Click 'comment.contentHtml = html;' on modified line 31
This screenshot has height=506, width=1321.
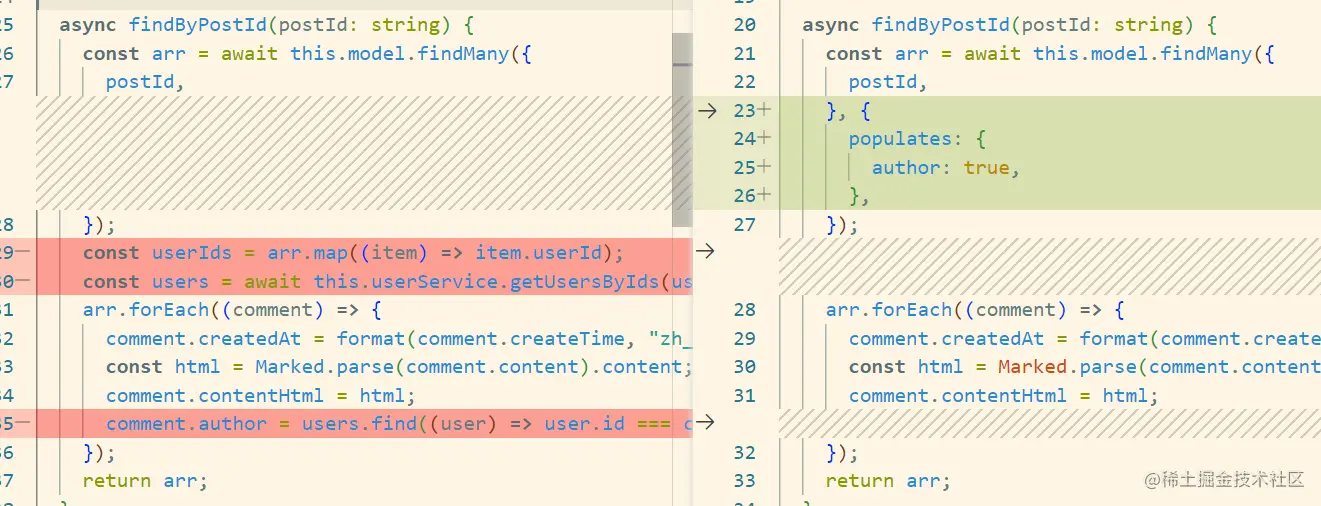(1004, 396)
